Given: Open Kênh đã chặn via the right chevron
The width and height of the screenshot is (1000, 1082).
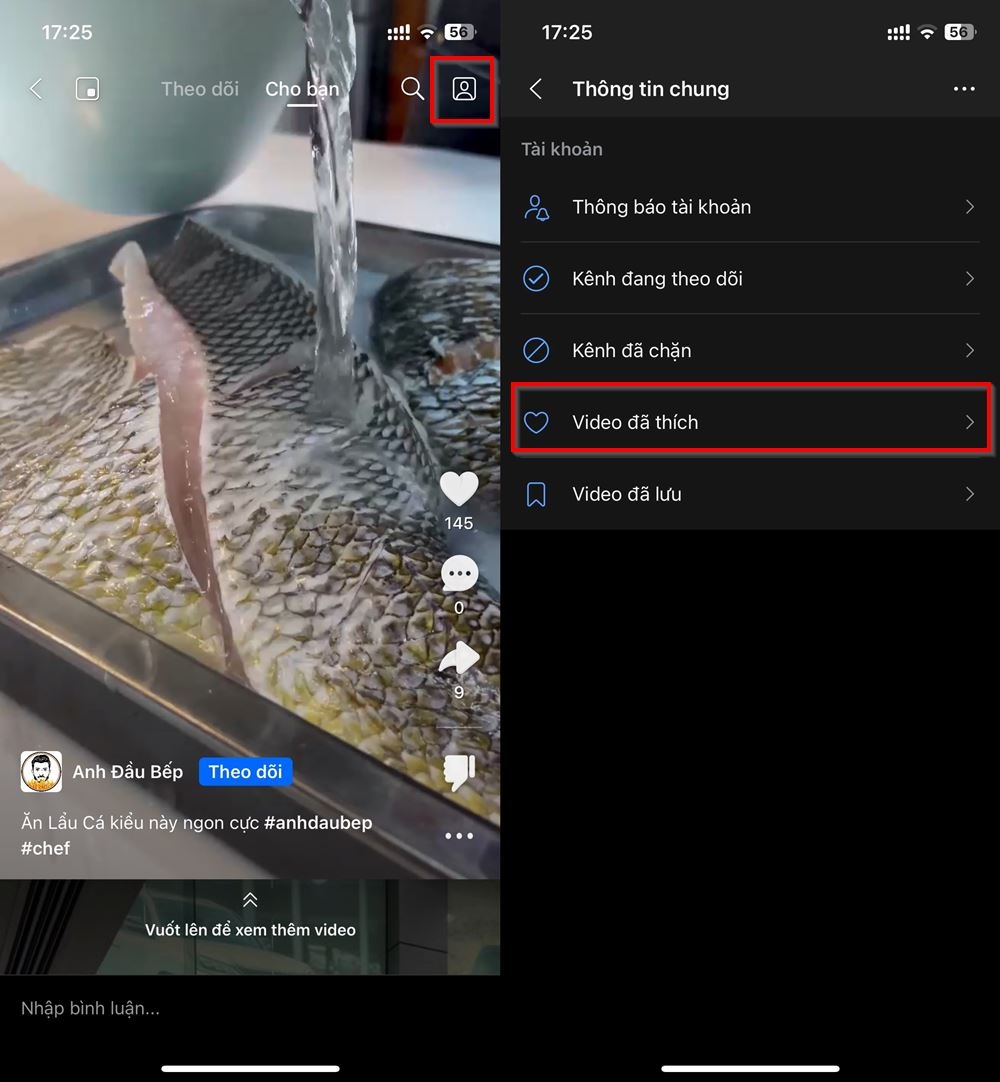Looking at the screenshot, I should tap(969, 350).
